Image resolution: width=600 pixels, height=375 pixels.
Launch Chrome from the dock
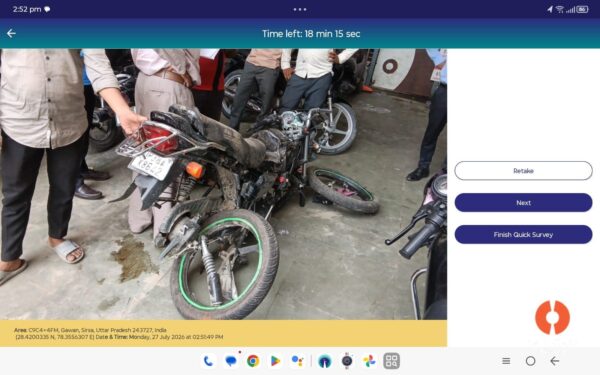click(253, 361)
